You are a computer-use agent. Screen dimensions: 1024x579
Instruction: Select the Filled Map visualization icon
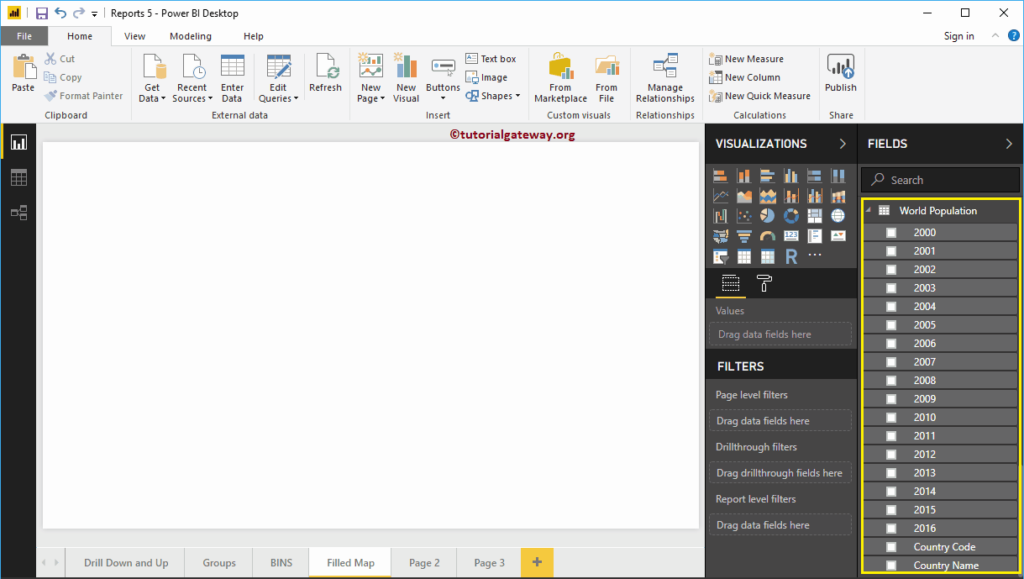[x=720, y=236]
